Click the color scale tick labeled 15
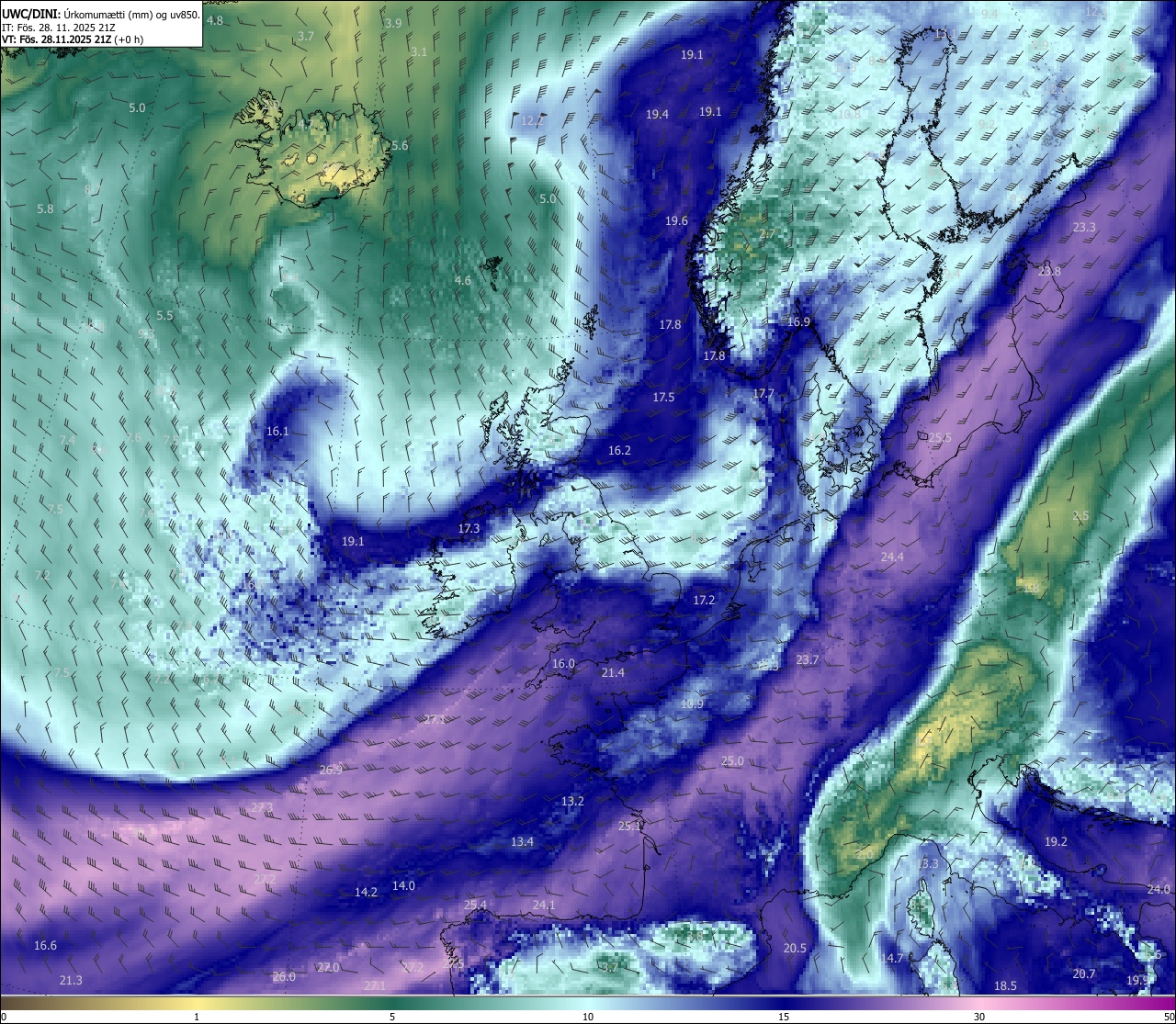This screenshot has width=1176, height=1024. (784, 1017)
